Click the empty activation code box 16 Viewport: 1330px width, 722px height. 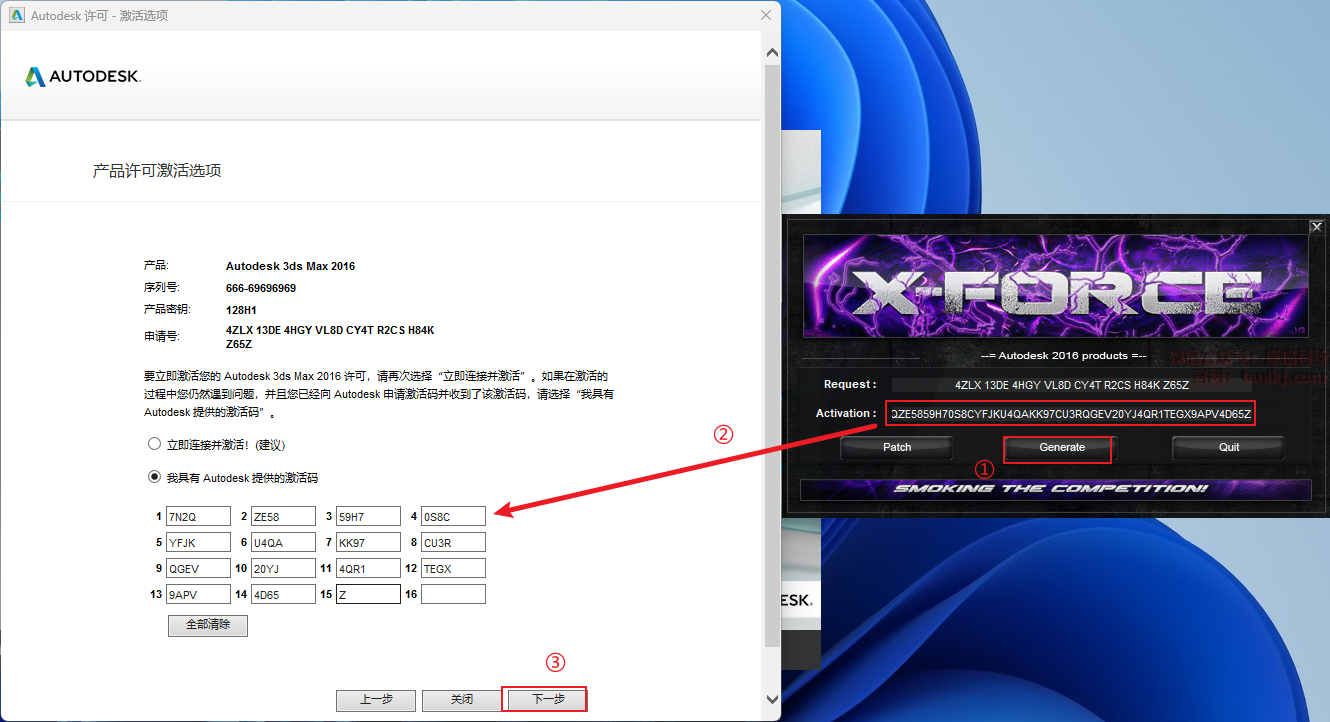click(453, 594)
